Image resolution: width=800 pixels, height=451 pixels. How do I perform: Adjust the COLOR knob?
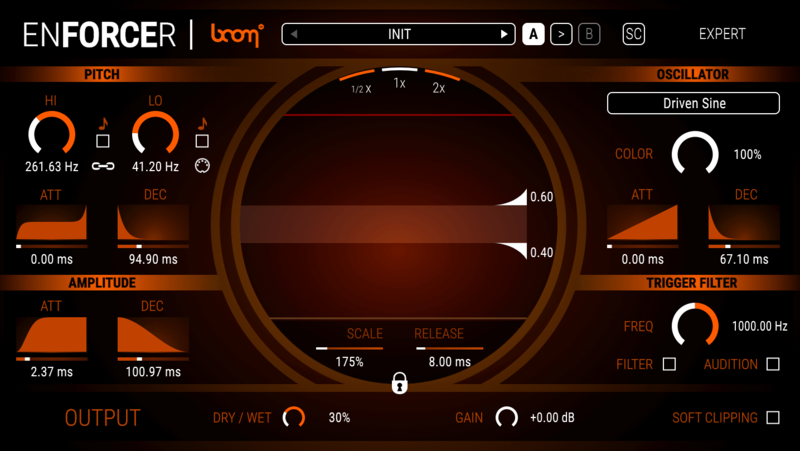tap(695, 154)
